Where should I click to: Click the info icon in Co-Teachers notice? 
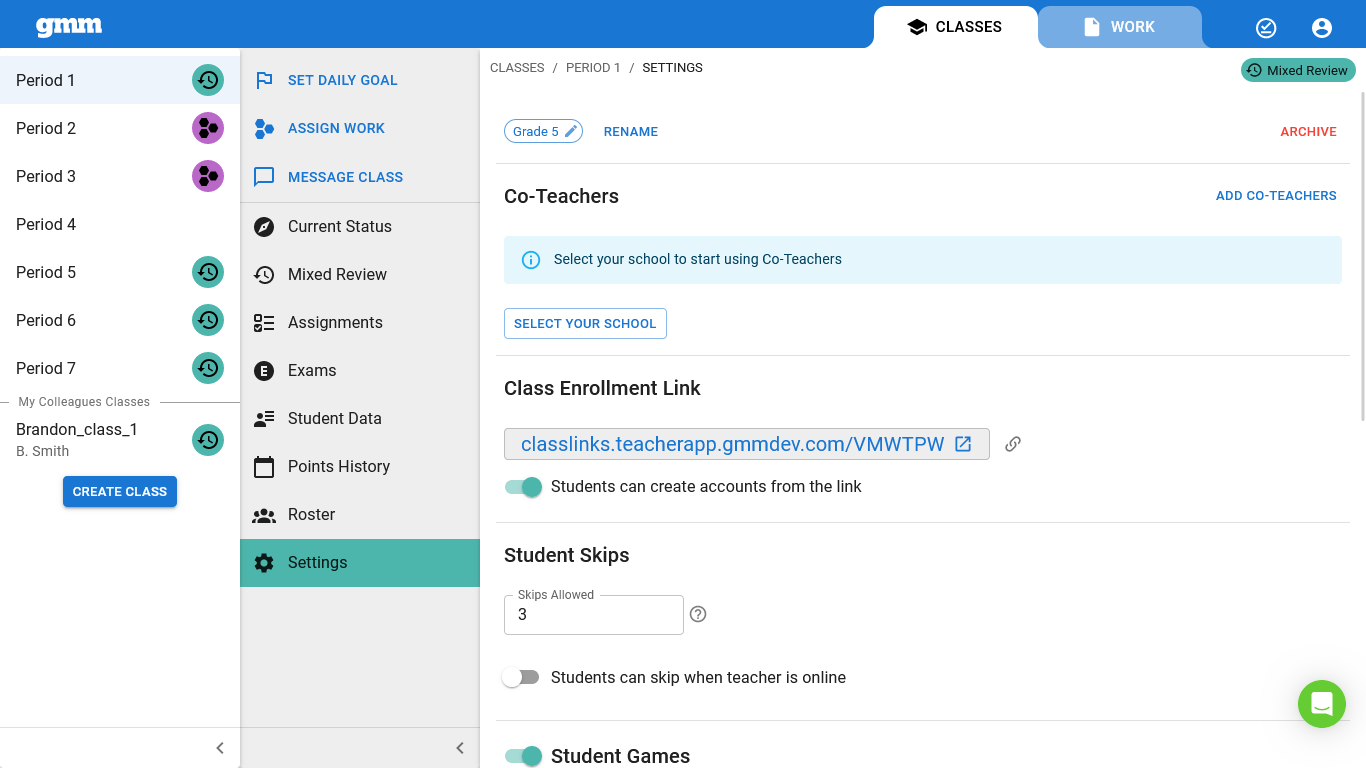pos(531,260)
